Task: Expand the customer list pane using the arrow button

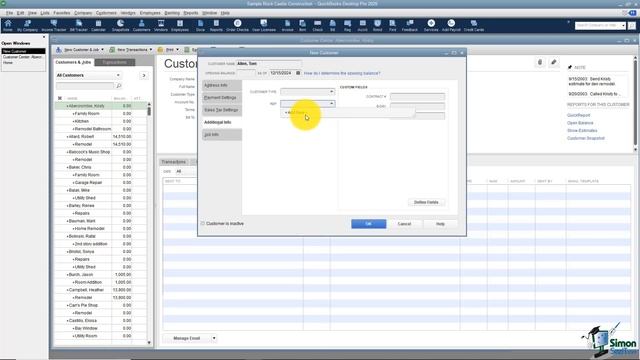Action: pyautogui.click(x=144, y=76)
